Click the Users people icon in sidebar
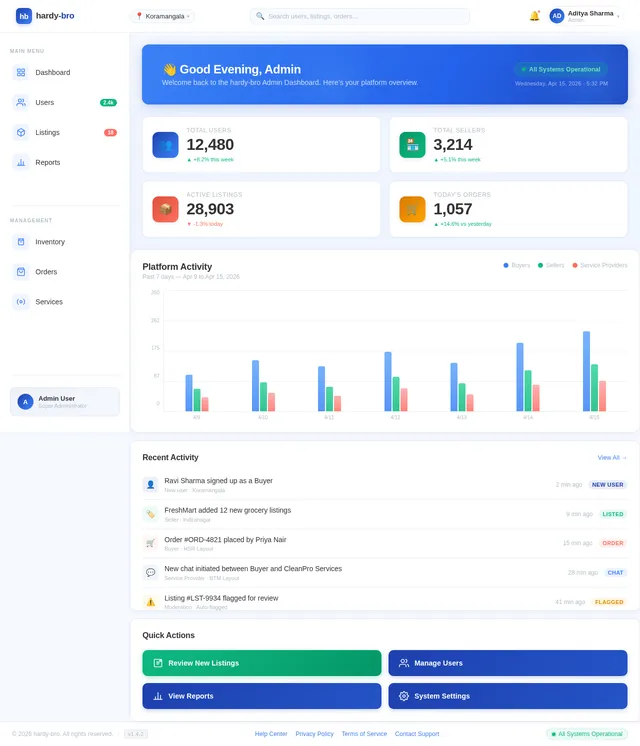Viewport: 640px width, 746px height. (21, 102)
